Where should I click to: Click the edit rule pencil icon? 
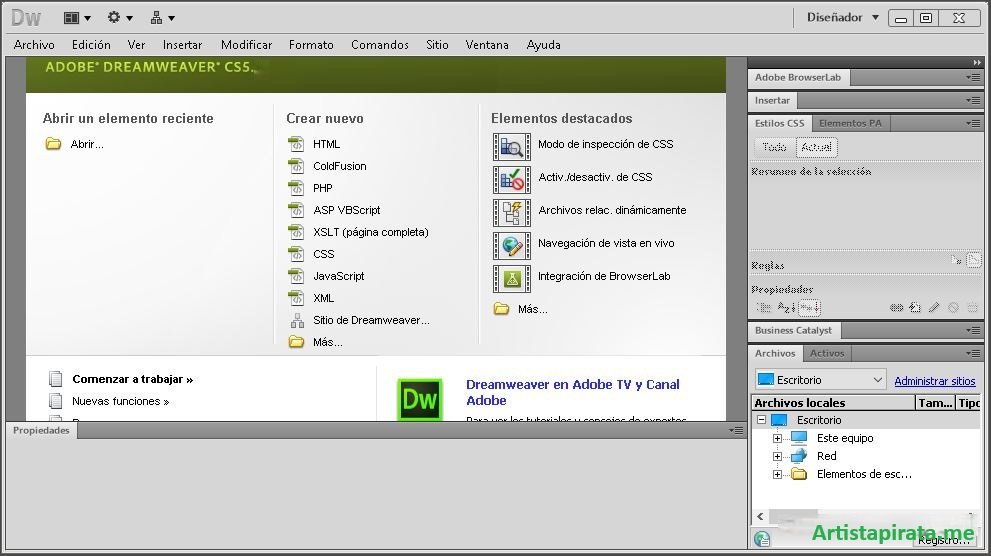[934, 308]
